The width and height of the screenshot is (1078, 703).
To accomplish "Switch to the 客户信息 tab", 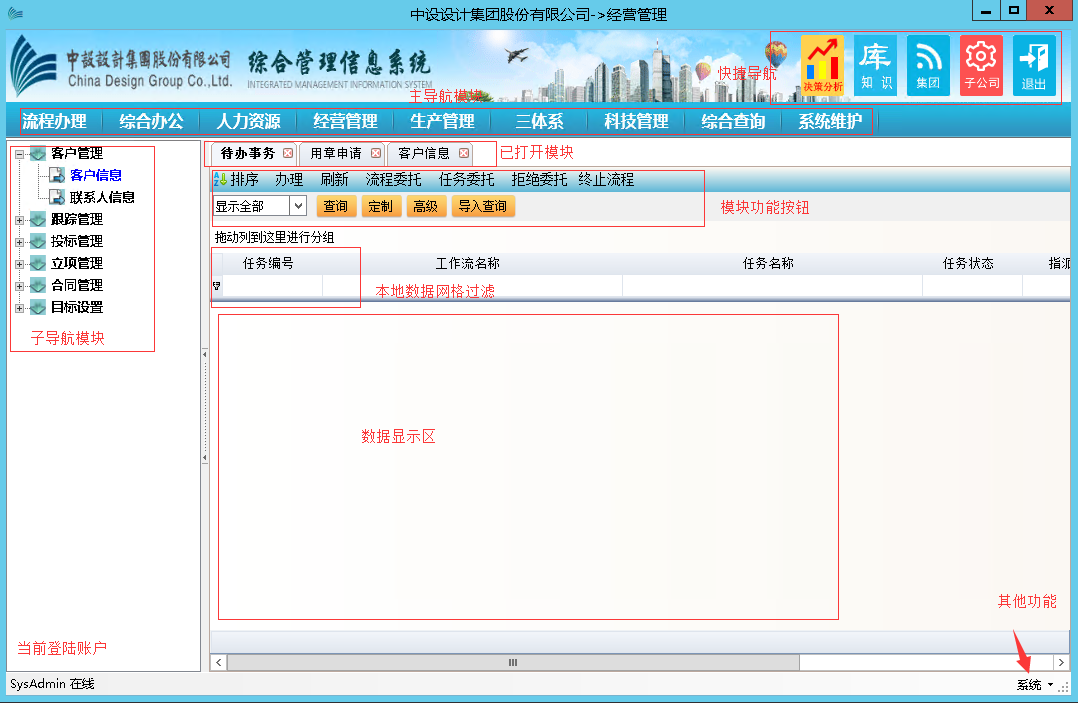I will (x=424, y=154).
